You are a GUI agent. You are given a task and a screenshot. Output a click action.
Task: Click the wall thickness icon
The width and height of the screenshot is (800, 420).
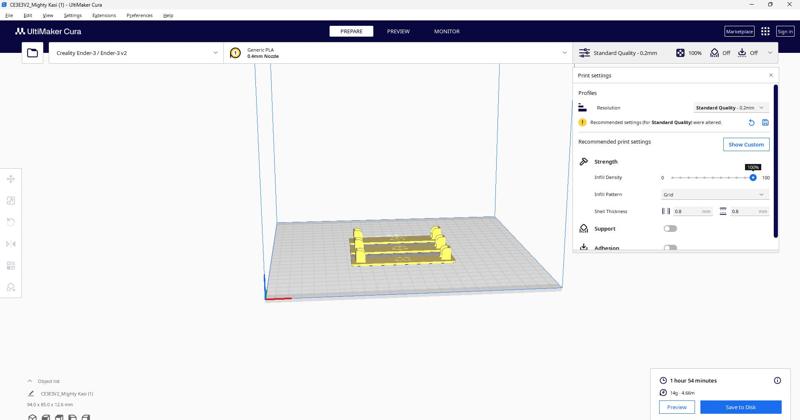click(x=666, y=211)
